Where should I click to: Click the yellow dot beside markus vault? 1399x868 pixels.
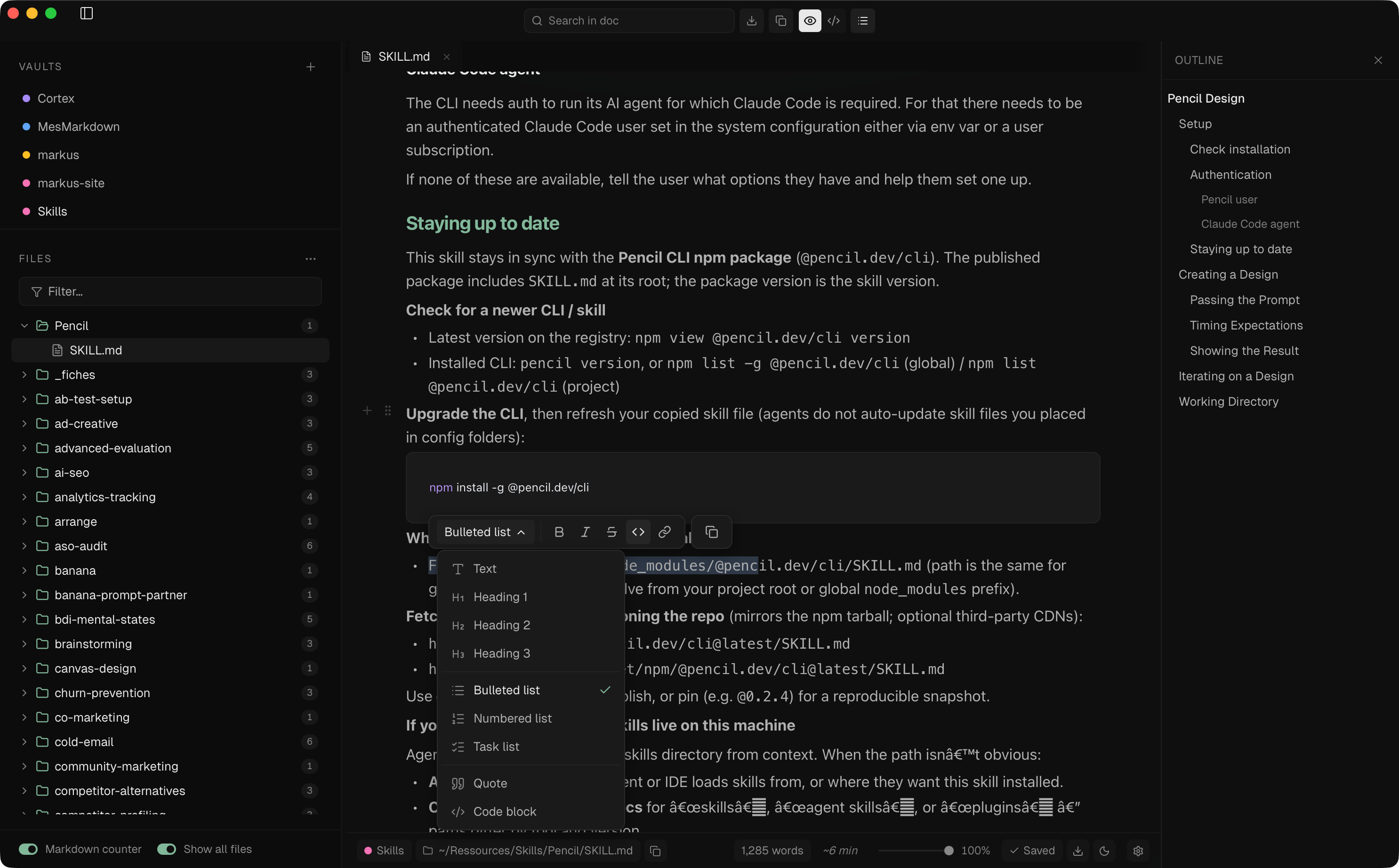[x=26, y=155]
